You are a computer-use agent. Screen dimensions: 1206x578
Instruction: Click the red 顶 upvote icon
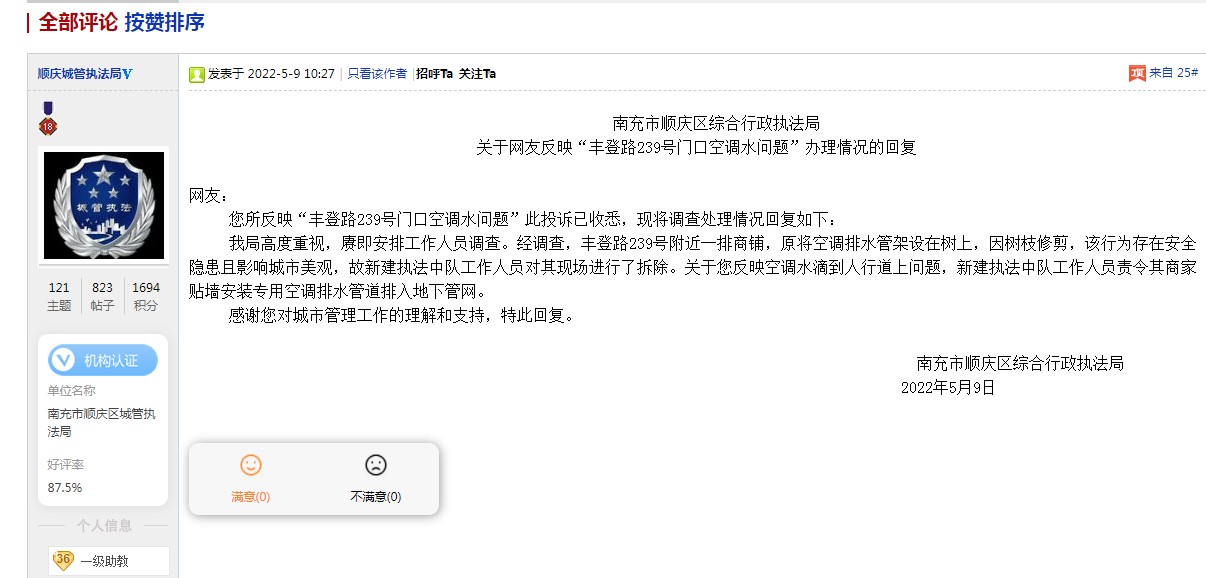1137,73
